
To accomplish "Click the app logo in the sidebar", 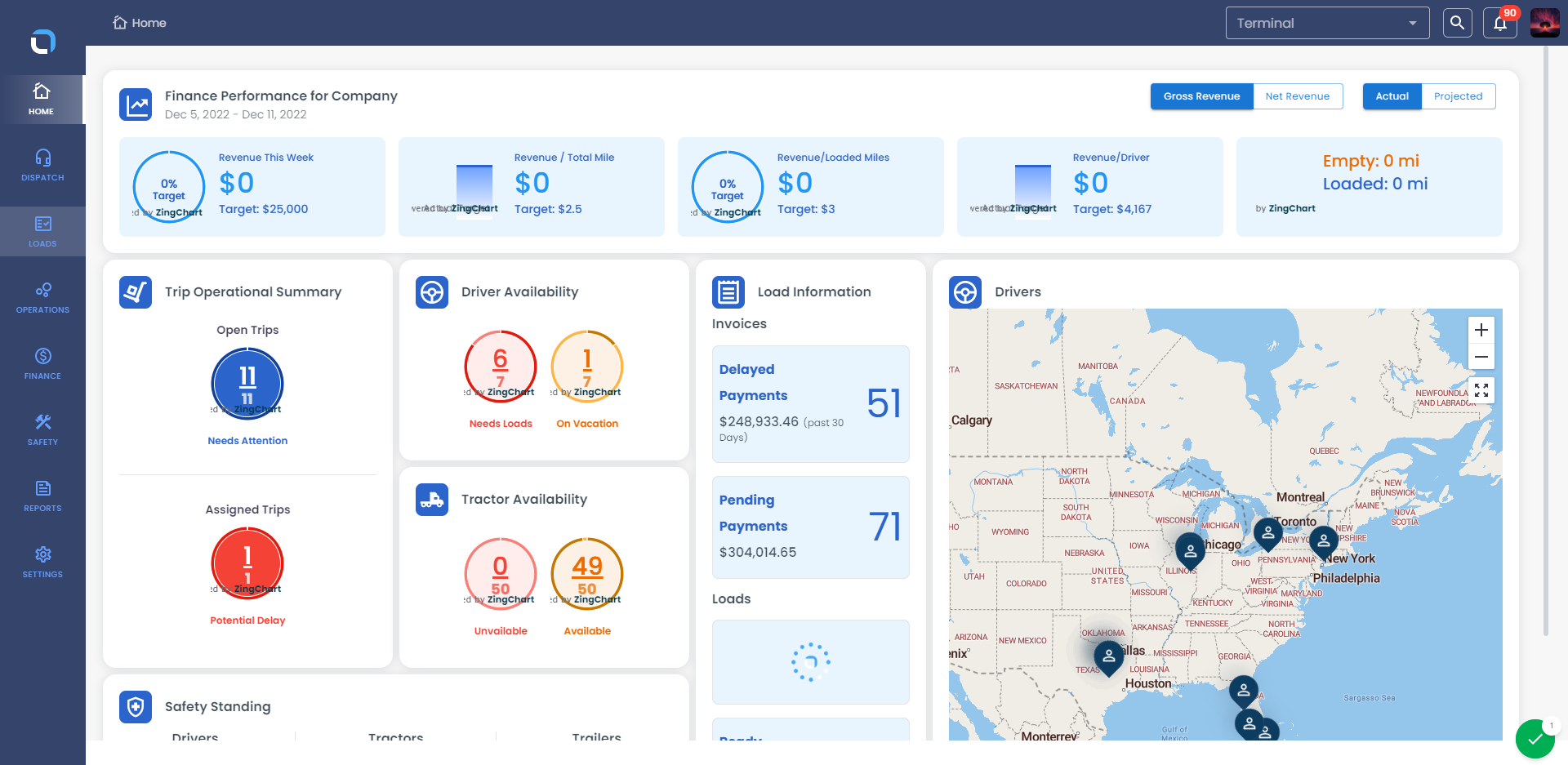I will [x=42, y=41].
